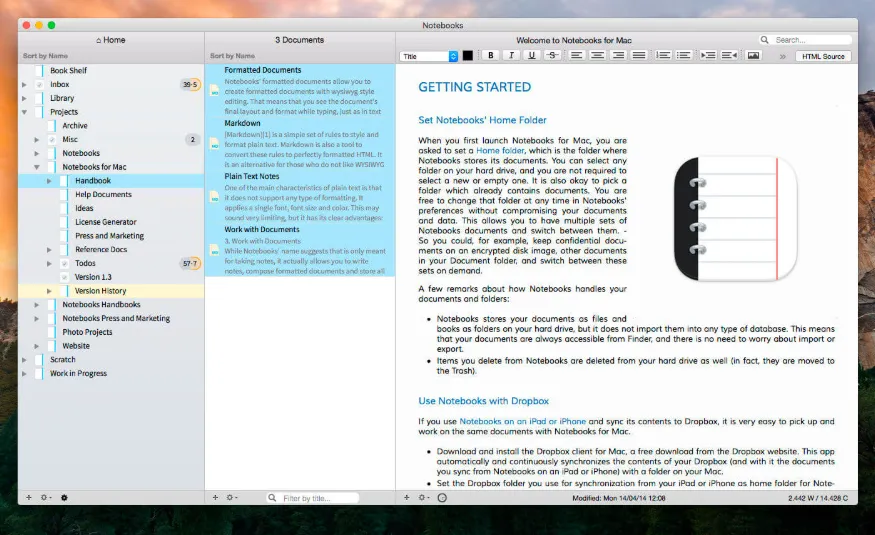Click the Version 1.3 check icon

[x=64, y=277]
